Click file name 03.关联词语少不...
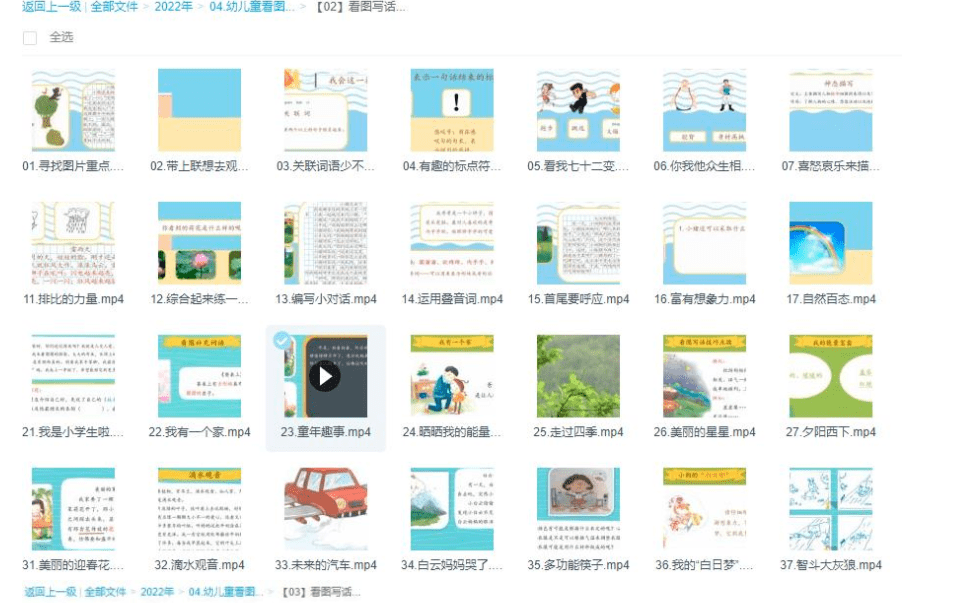Screen dimensions: 973x603 click(325, 166)
